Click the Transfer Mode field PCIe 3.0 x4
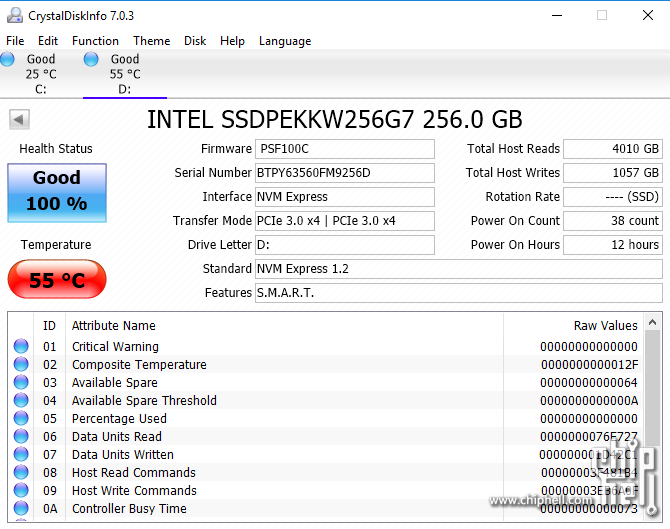The height and width of the screenshot is (529, 670). 345,220
